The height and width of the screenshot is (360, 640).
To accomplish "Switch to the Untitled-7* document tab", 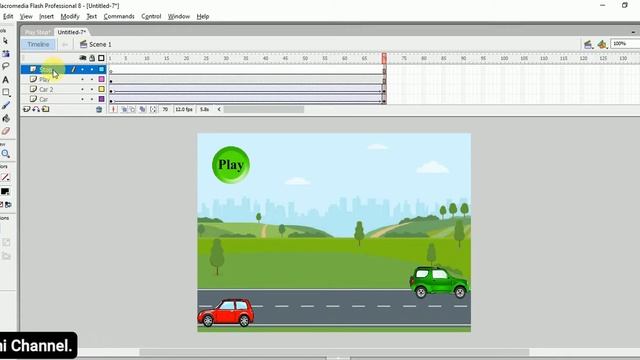I will (x=71, y=32).
